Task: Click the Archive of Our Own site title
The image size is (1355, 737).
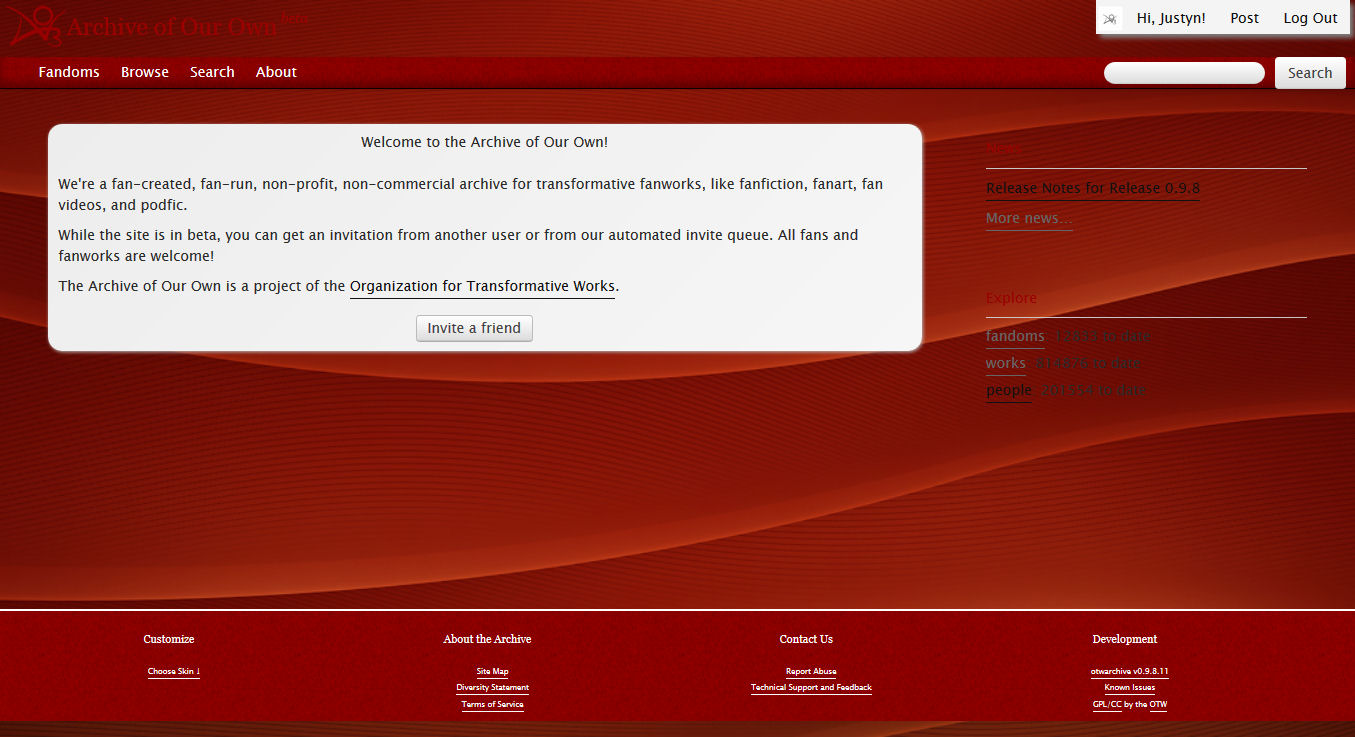Action: [171, 27]
